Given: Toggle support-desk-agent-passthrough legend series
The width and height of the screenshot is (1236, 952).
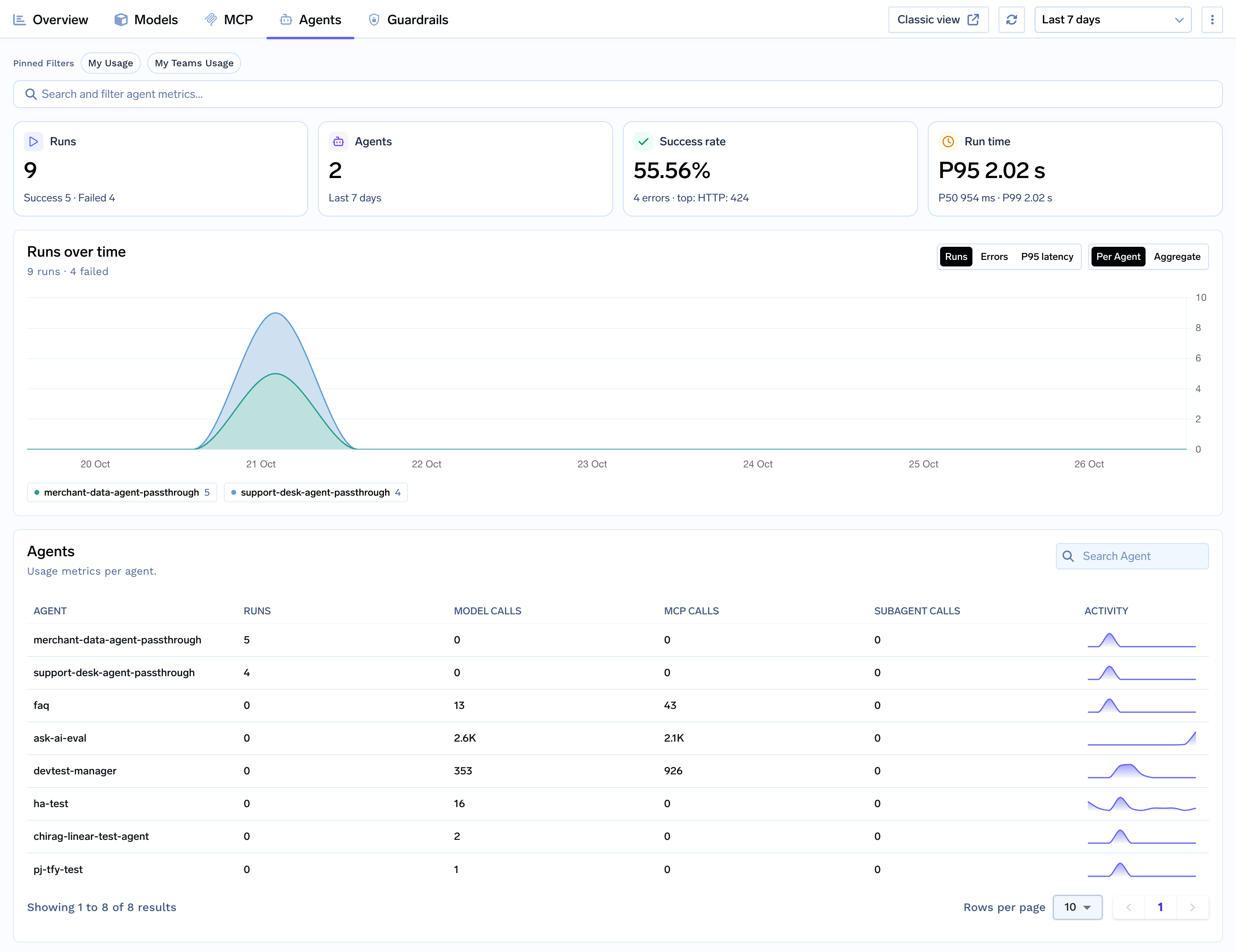Looking at the screenshot, I should (316, 492).
